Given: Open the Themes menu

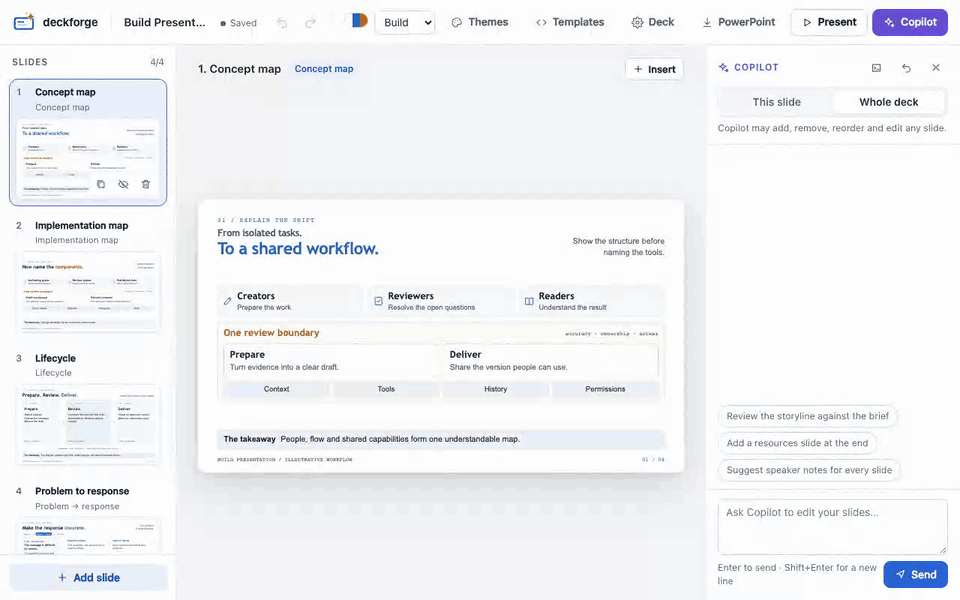Looking at the screenshot, I should pos(479,22).
